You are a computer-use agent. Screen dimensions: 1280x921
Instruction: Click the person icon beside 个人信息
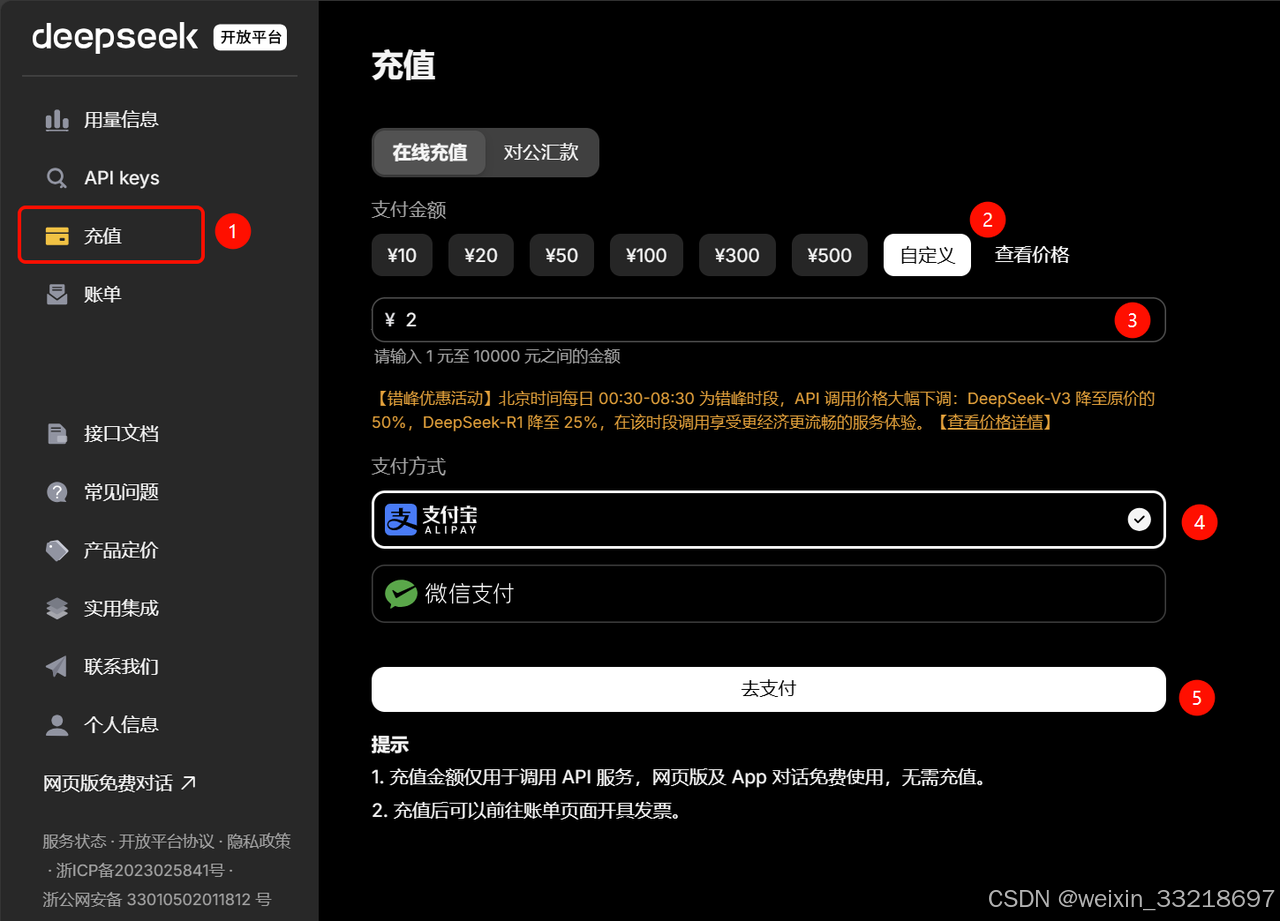pos(57,725)
